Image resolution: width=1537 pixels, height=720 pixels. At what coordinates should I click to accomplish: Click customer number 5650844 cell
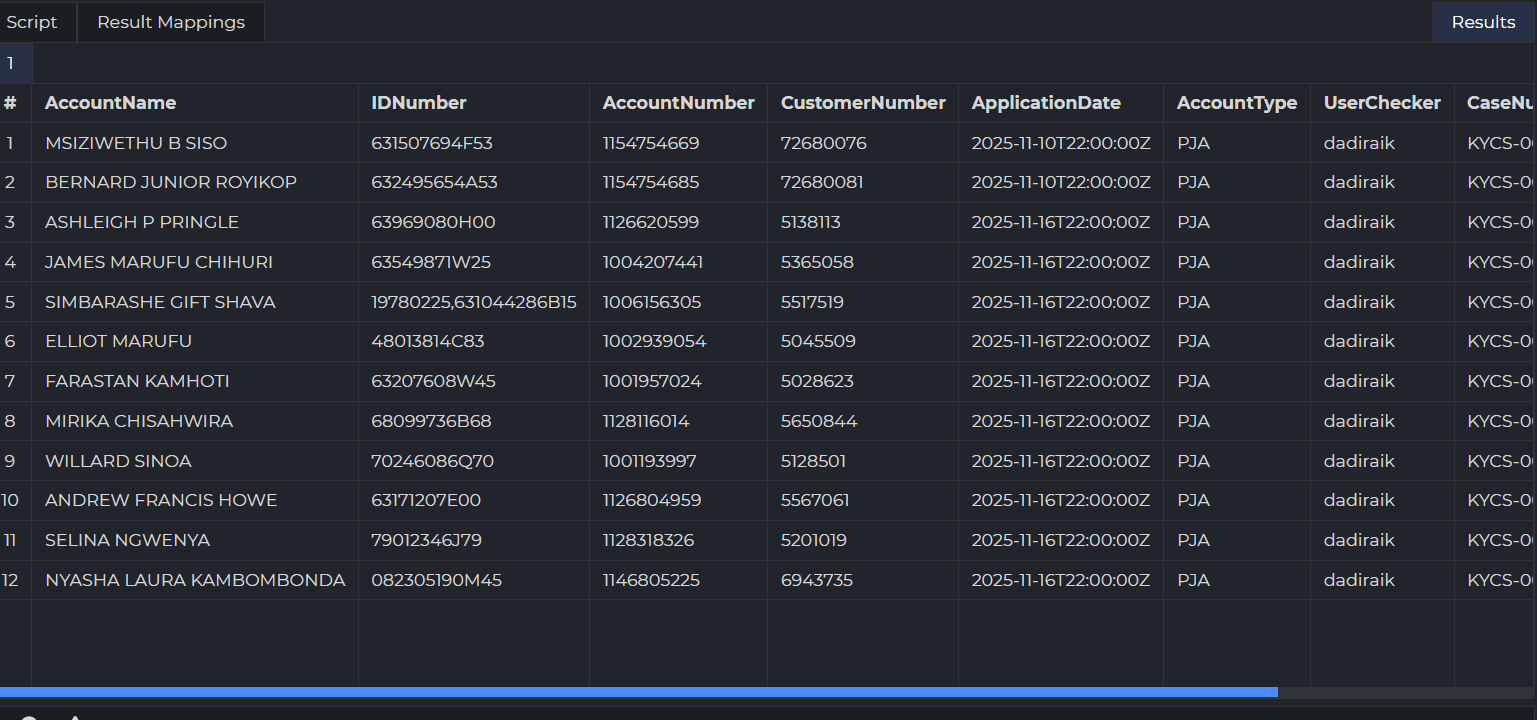tap(818, 421)
